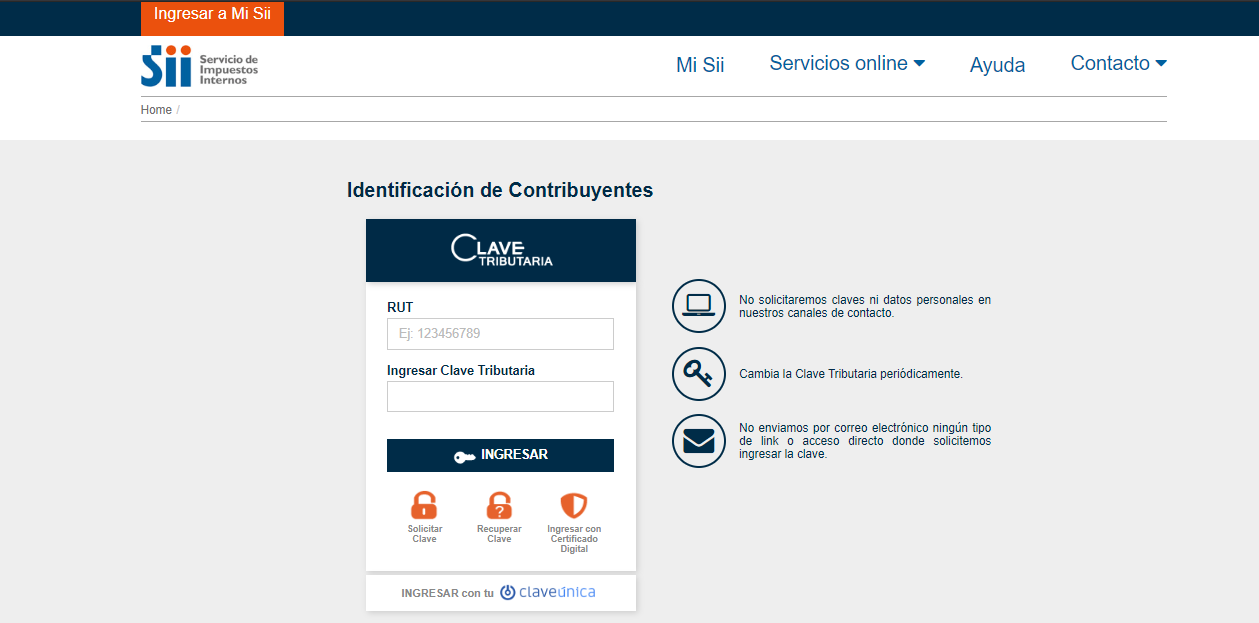The height and width of the screenshot is (623, 1259).
Task: Click the Solicitar Clave padlock icon
Action: [424, 505]
